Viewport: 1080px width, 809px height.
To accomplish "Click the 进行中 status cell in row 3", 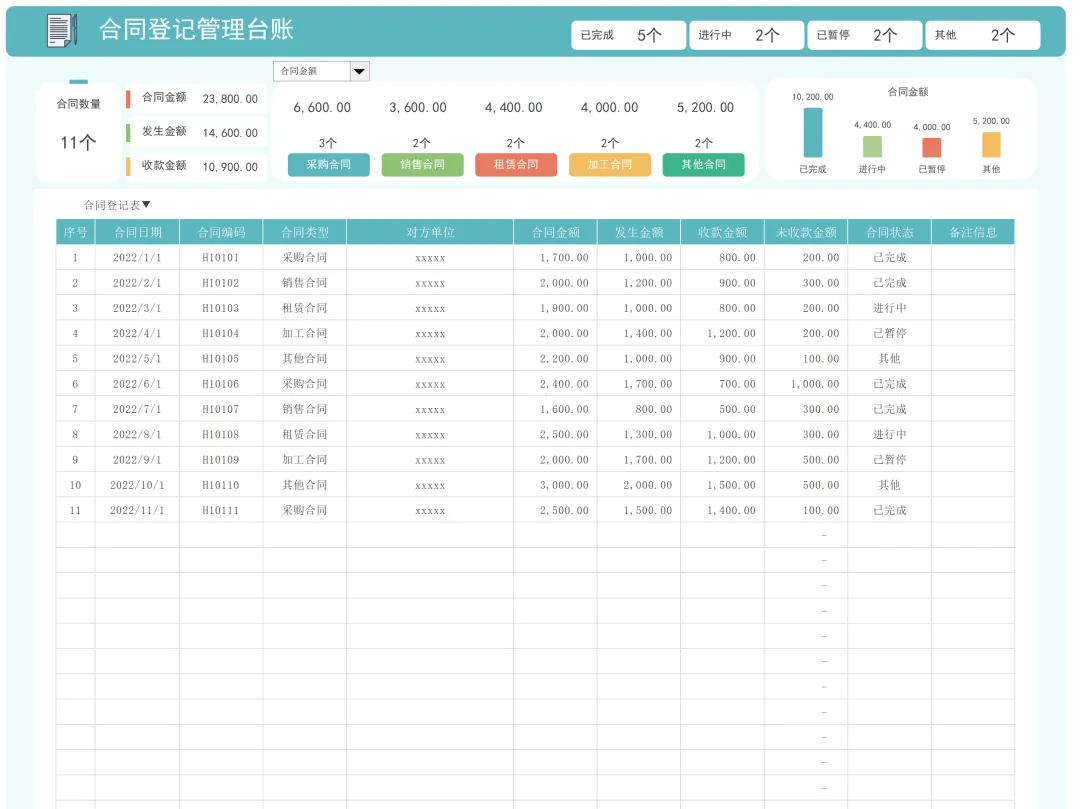I will (x=890, y=308).
